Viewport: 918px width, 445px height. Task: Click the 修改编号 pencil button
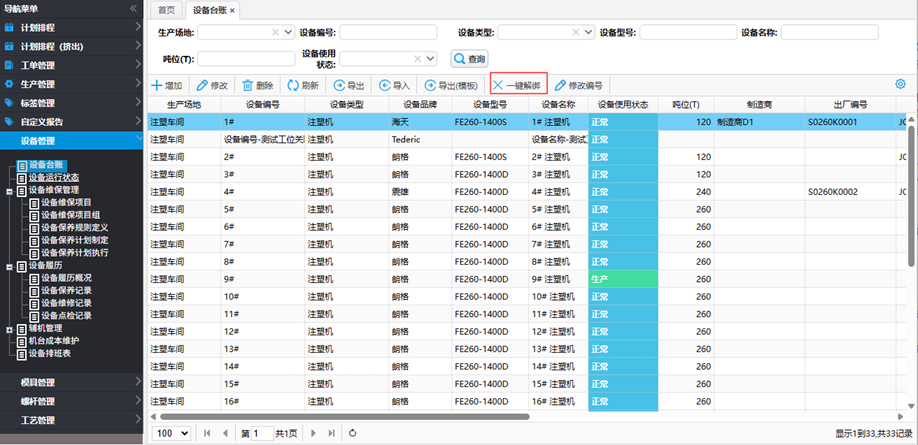[580, 86]
